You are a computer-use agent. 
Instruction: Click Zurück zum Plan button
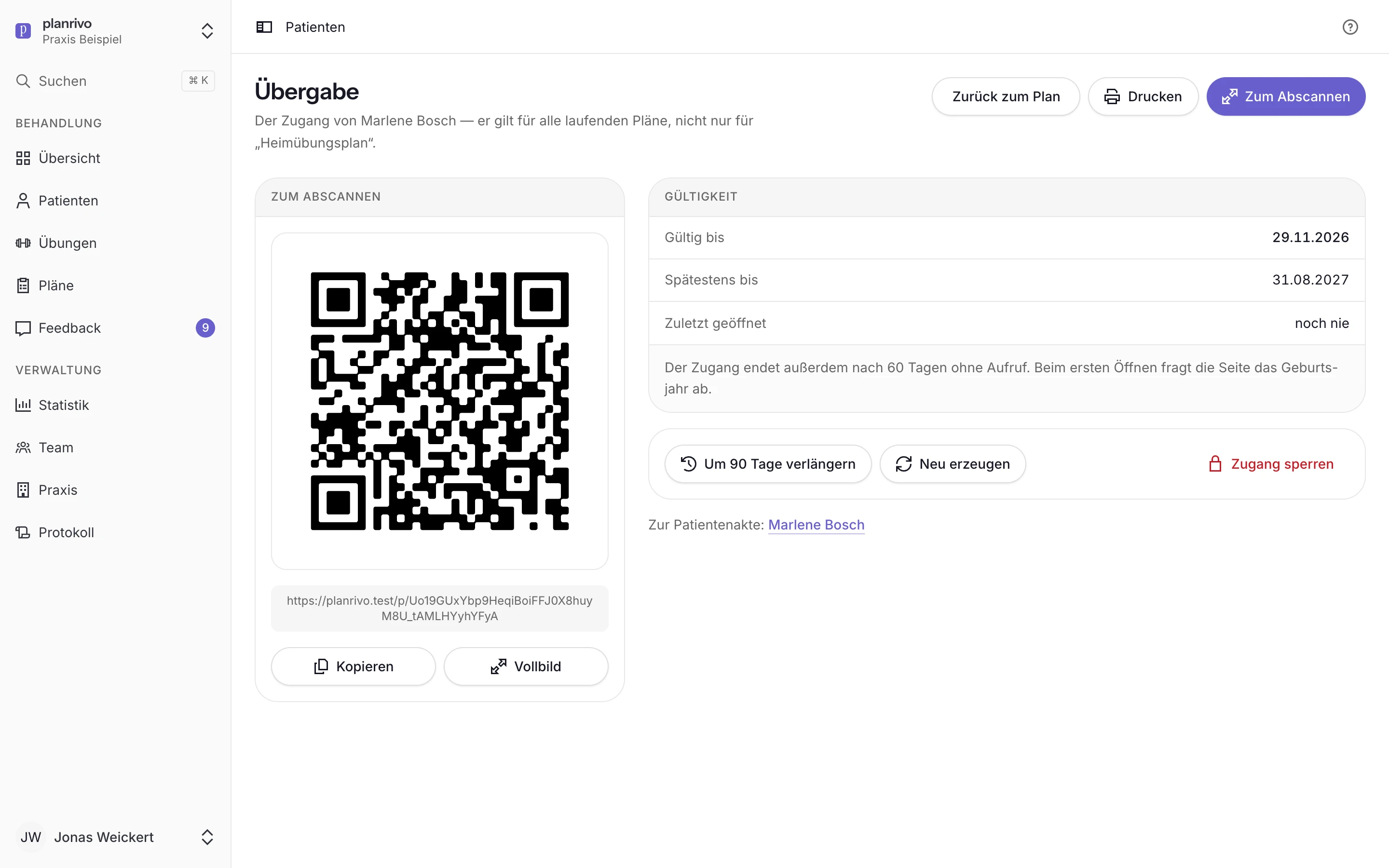pyautogui.click(x=1006, y=96)
